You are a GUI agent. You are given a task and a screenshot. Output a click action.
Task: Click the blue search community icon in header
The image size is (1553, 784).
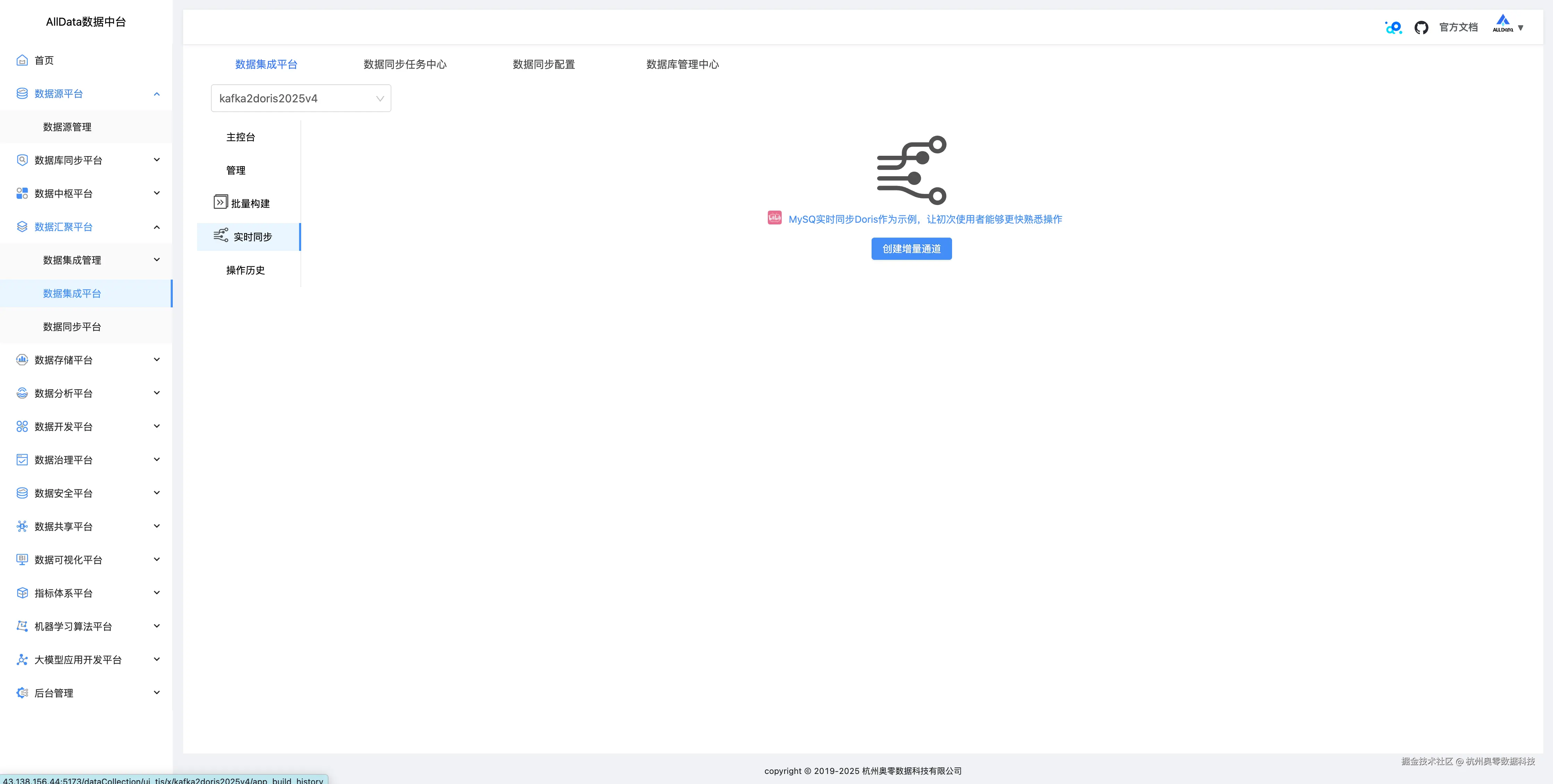point(1393,27)
